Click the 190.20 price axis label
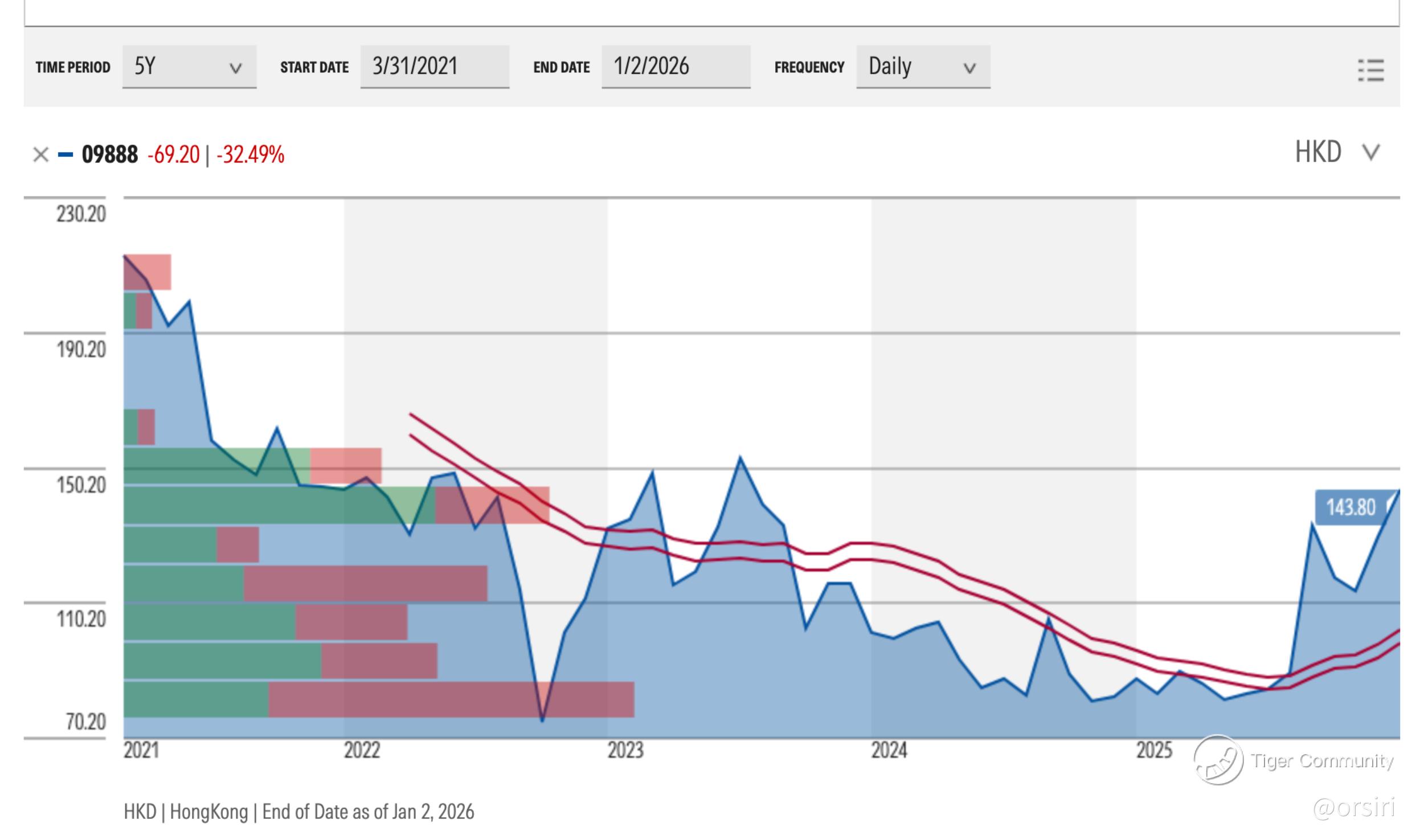The height and width of the screenshot is (840, 1424). pos(81,350)
